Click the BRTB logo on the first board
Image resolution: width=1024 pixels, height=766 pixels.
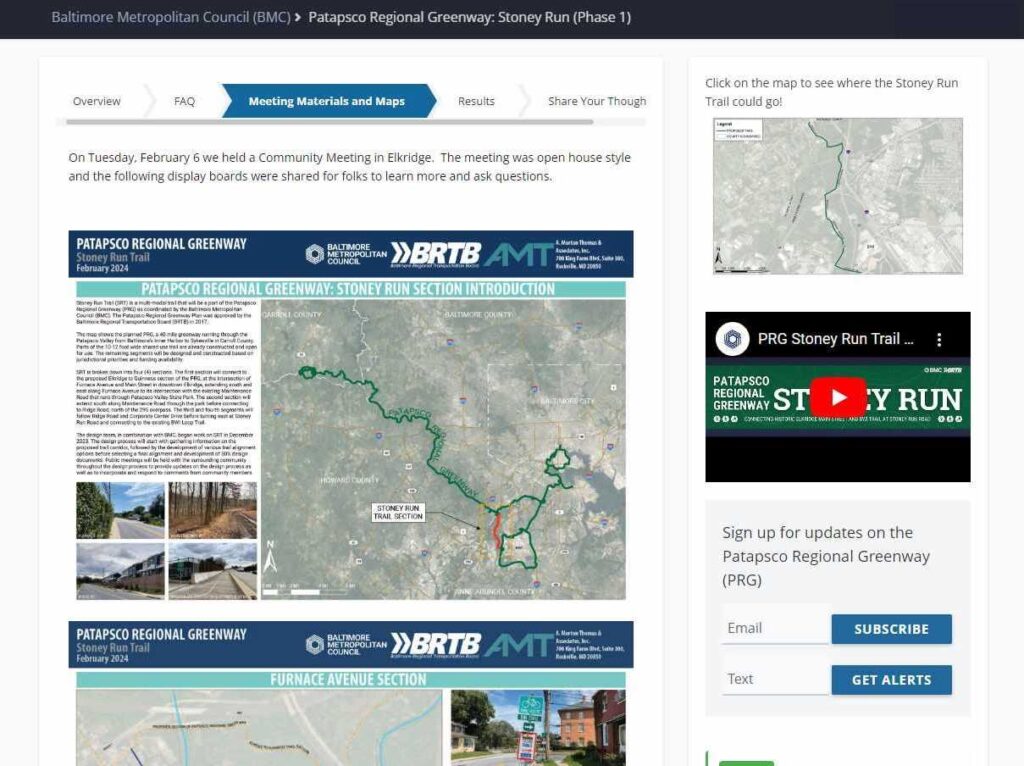(435, 254)
